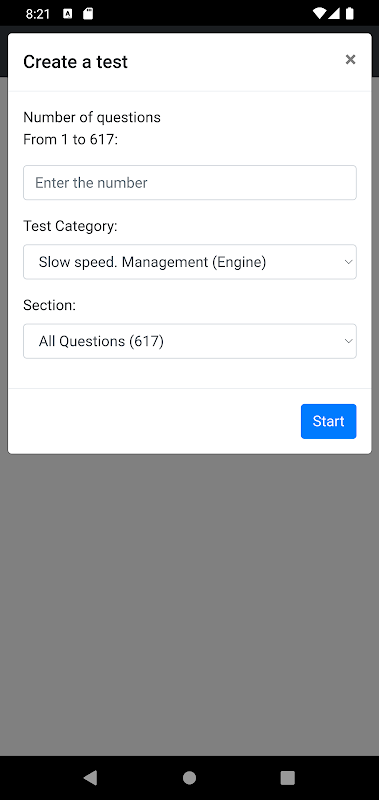Open the Test Category dropdown
Screen dimensions: 379x800
point(190,262)
